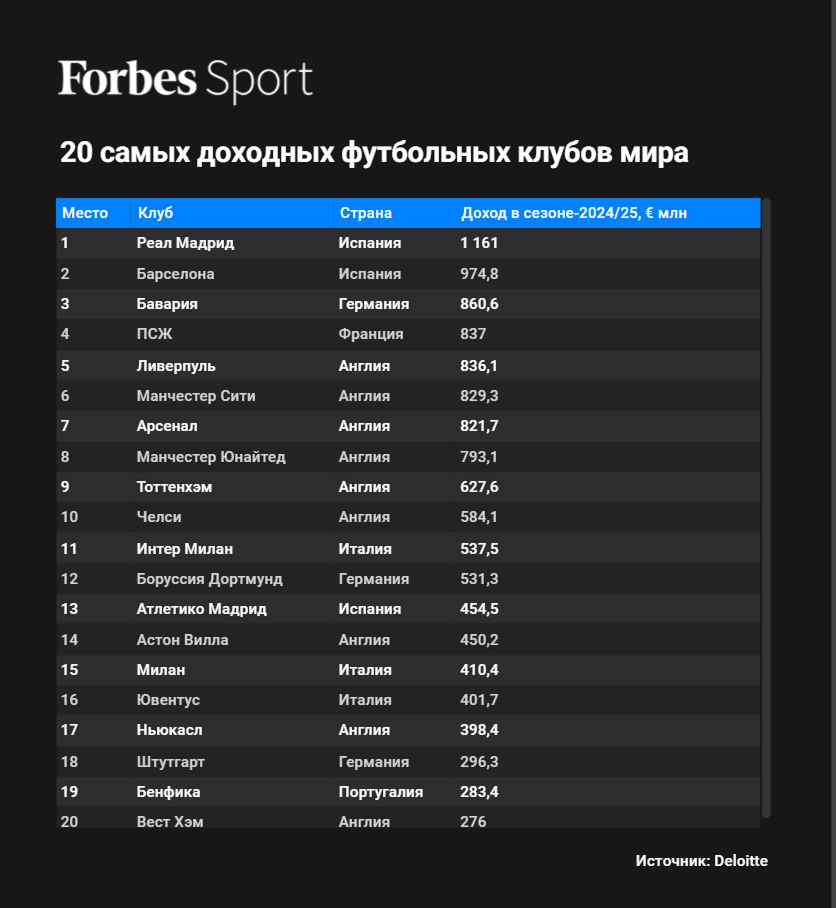Click the Клуб column header
The image size is (836, 908).
pos(156,213)
